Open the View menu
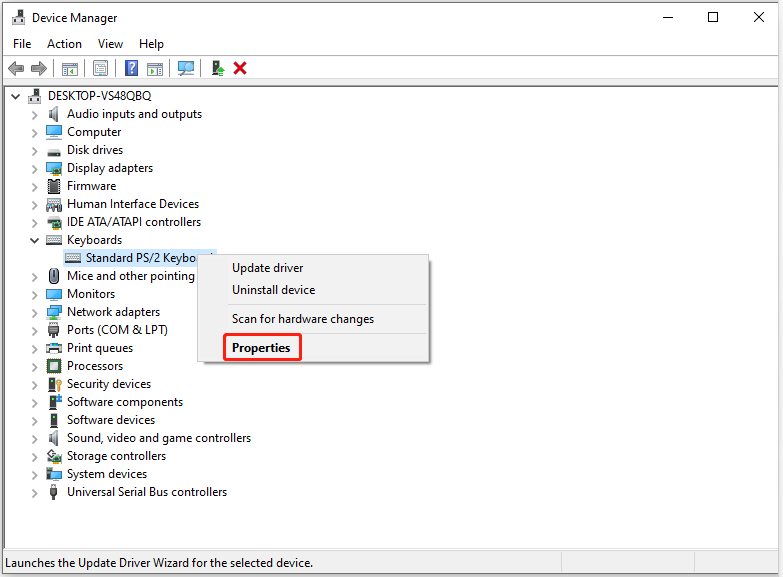783x577 pixels. click(x=110, y=44)
